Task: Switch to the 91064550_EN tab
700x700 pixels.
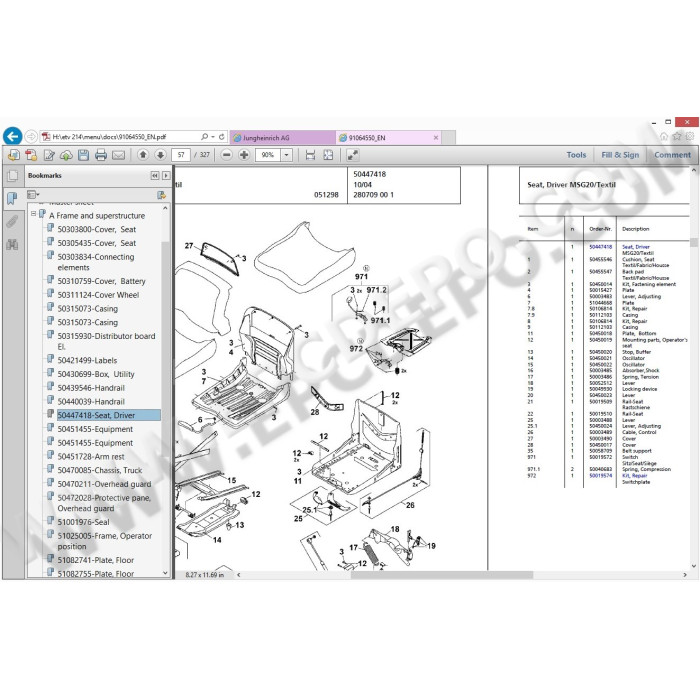Action: point(388,138)
